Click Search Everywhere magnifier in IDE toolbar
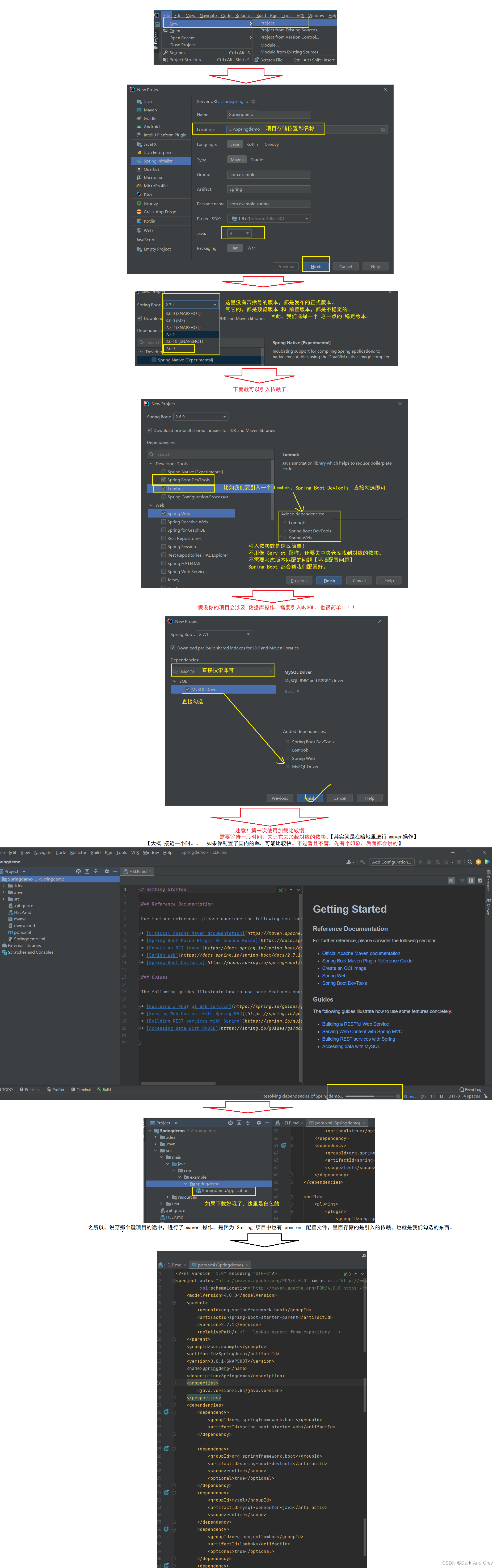This screenshot has width=497, height=1568. tap(470, 862)
